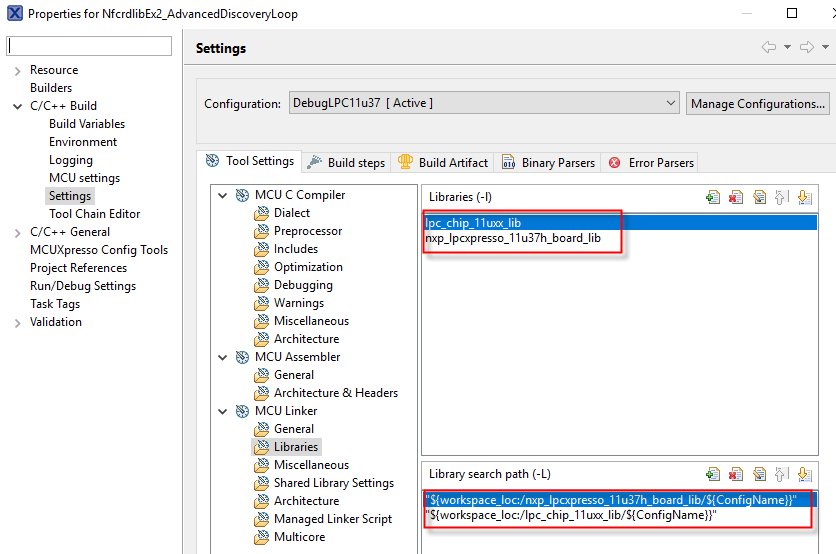
Task: Select Architecture & Headers item
Action: click(335, 393)
